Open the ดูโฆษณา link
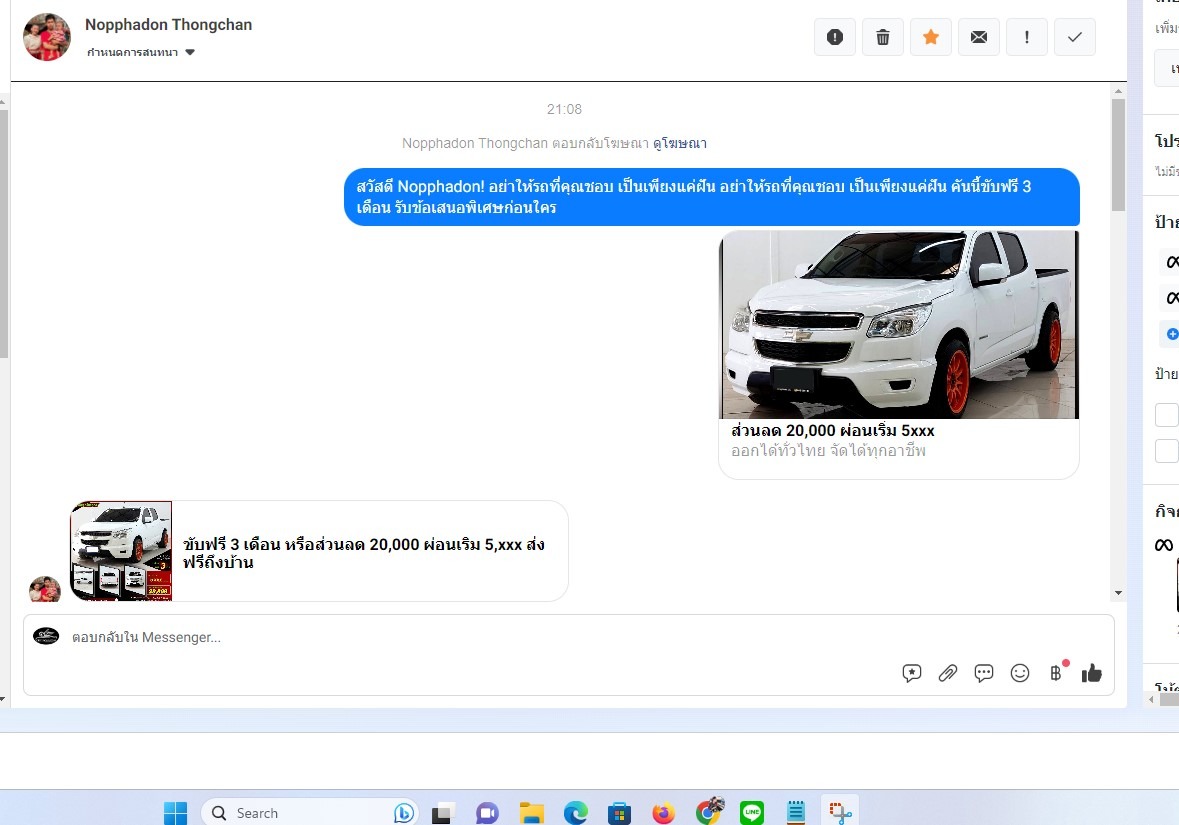 680,144
